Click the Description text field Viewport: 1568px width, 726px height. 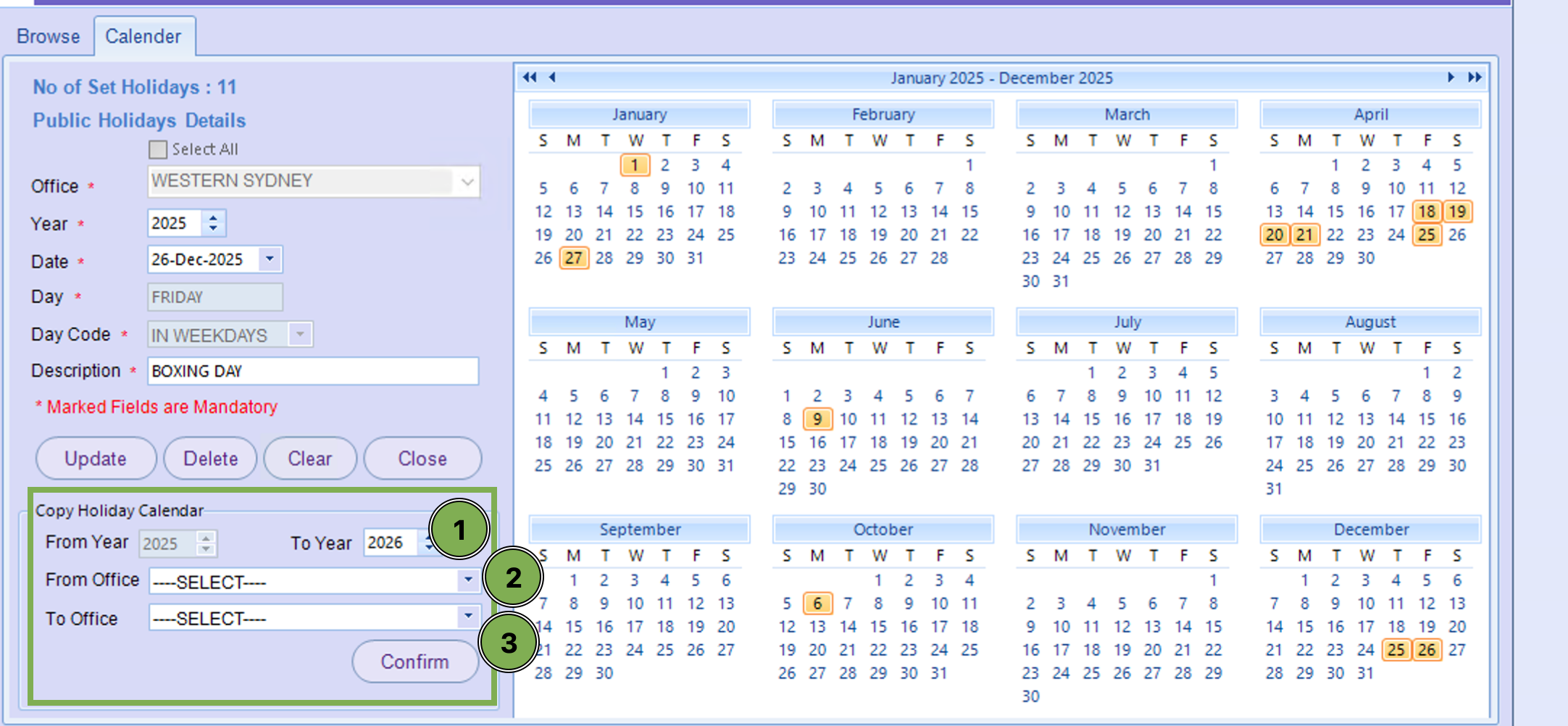pyautogui.click(x=313, y=371)
